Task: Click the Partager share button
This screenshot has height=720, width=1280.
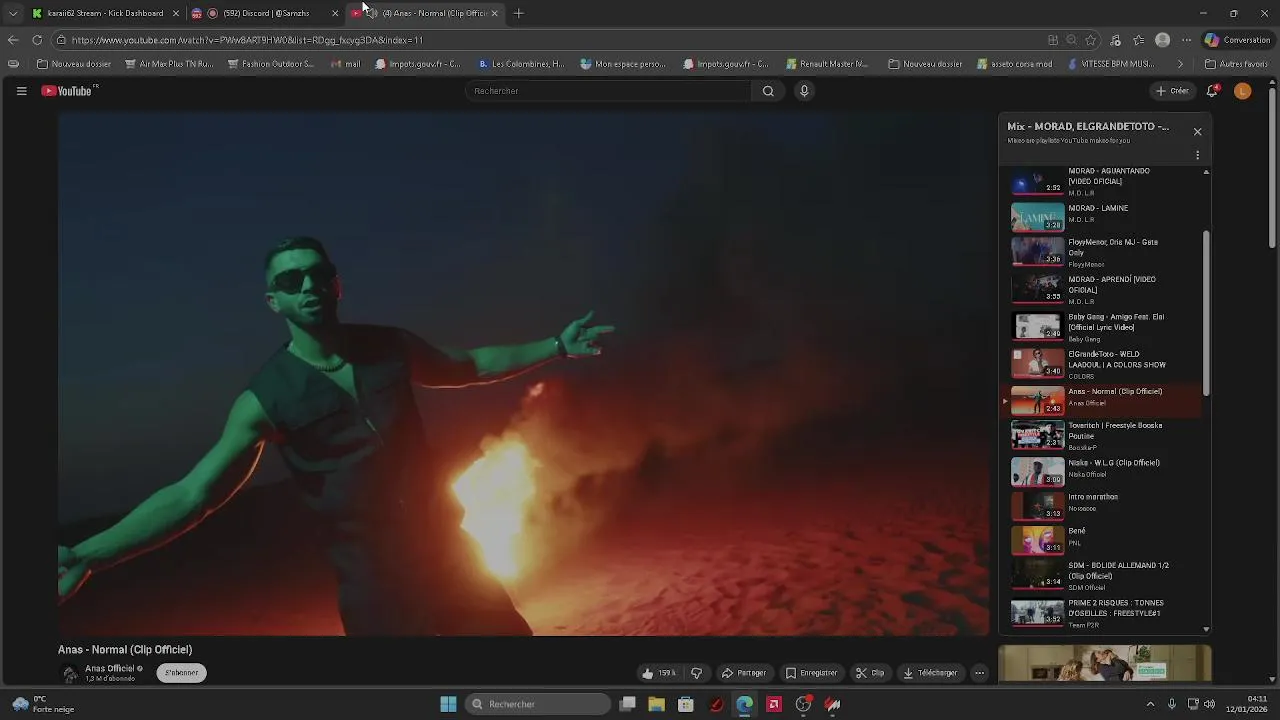Action: [744, 673]
